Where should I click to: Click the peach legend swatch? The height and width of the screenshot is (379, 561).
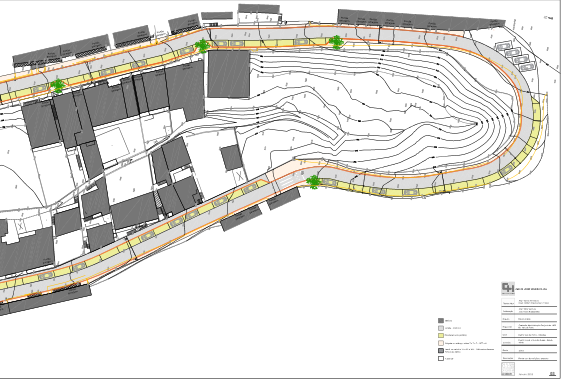[x=441, y=343]
